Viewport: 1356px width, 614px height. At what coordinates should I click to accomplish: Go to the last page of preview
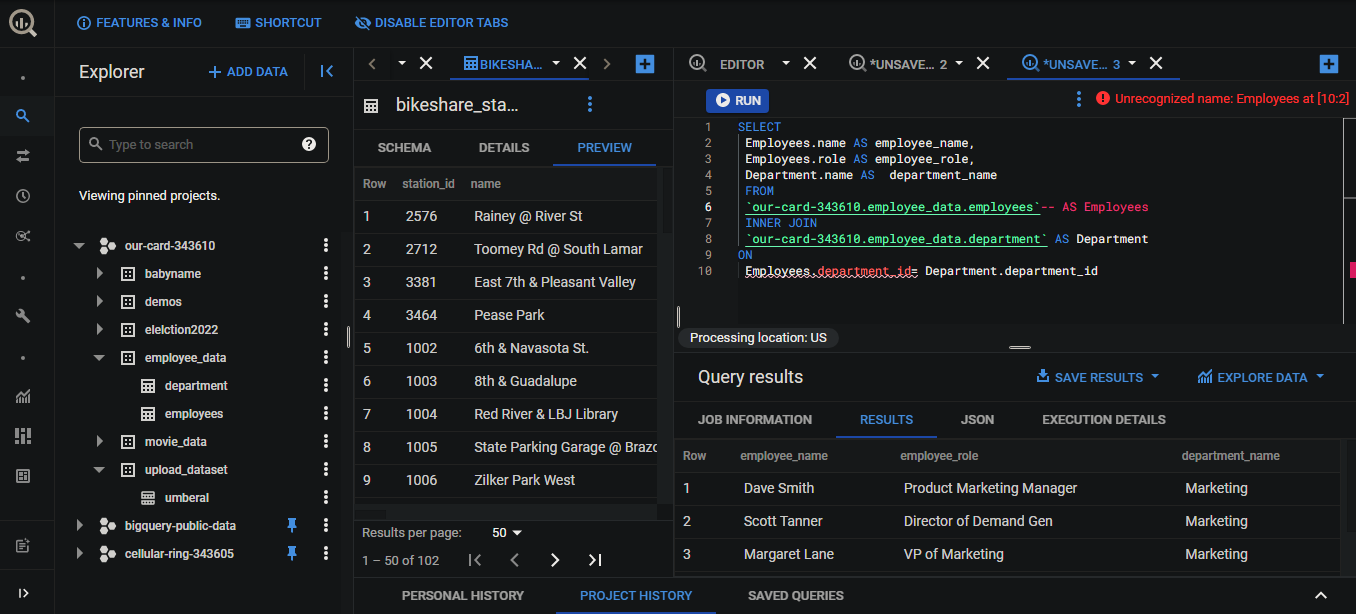(595, 560)
